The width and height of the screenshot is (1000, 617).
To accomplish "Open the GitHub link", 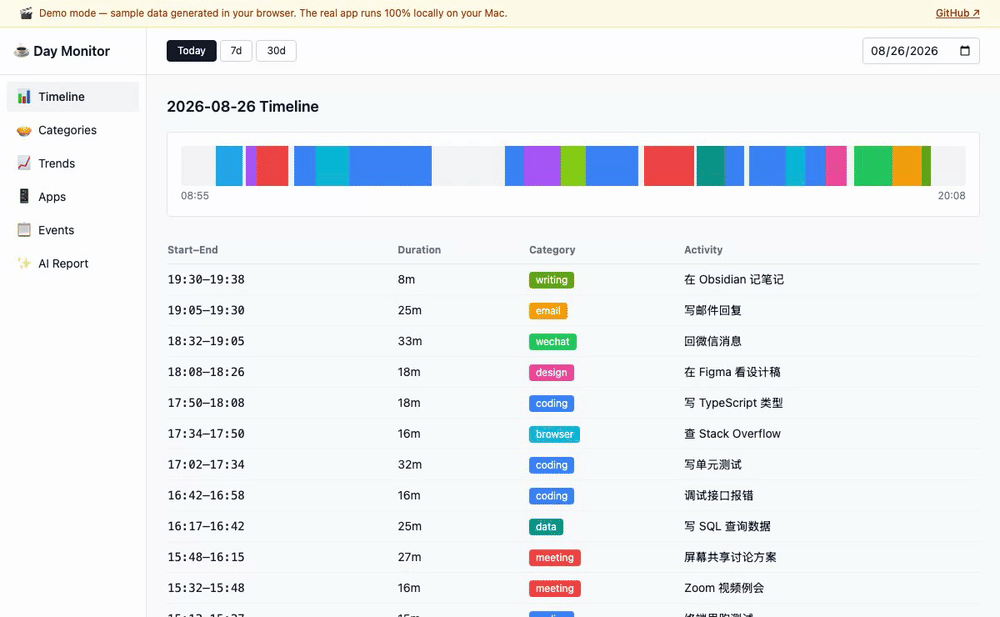I will point(957,13).
